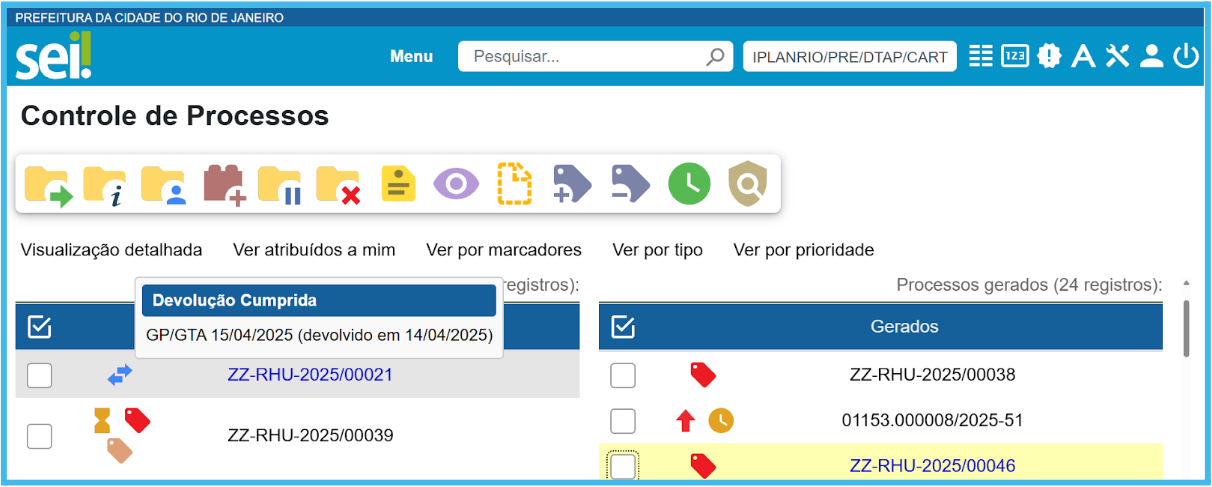Click the purple eye monitoring icon

[456, 184]
